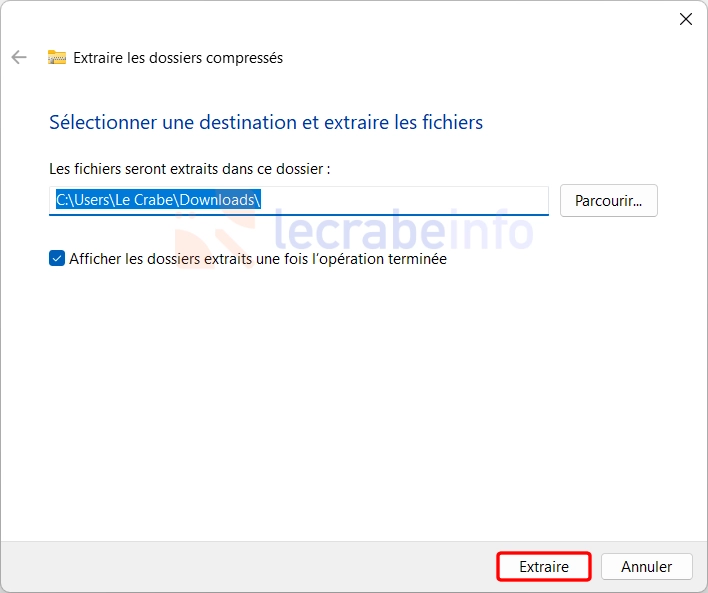Click 'Users' segment in the destination path
This screenshot has width=708, height=593.
click(x=92, y=200)
